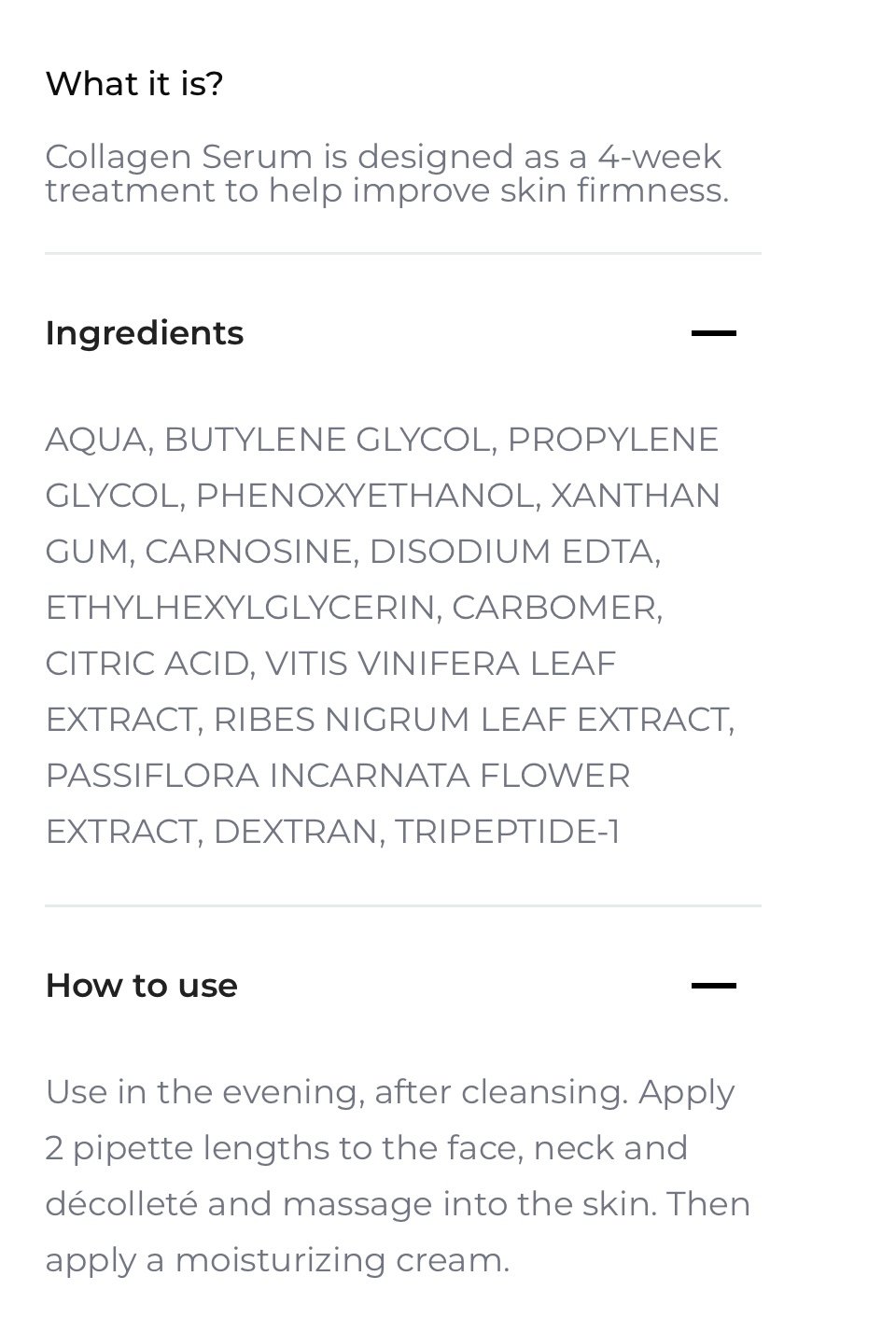
Task: Click the '2 pipette lengths' instruction line
Action: tap(367, 1148)
